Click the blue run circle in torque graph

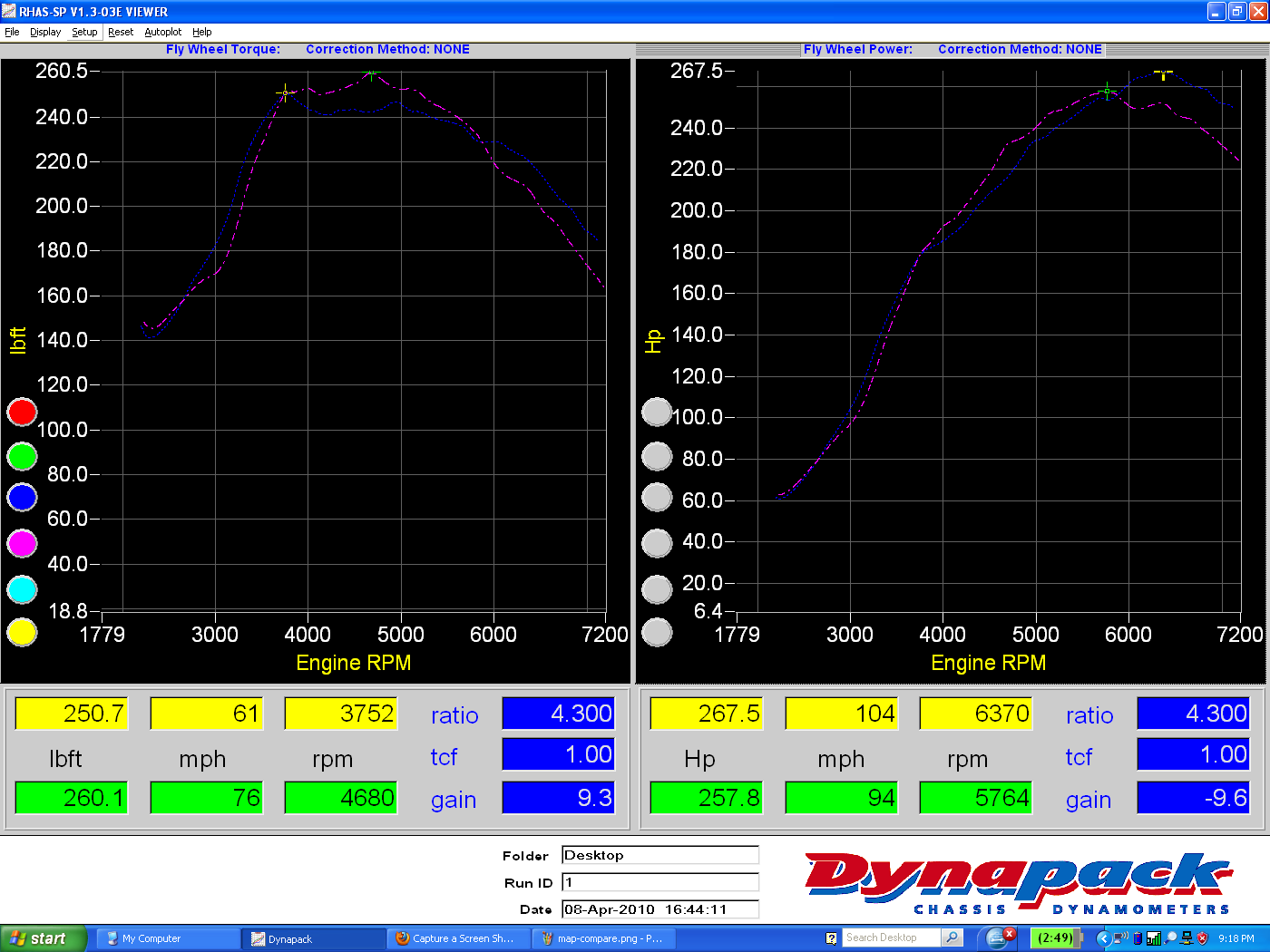[x=22, y=498]
